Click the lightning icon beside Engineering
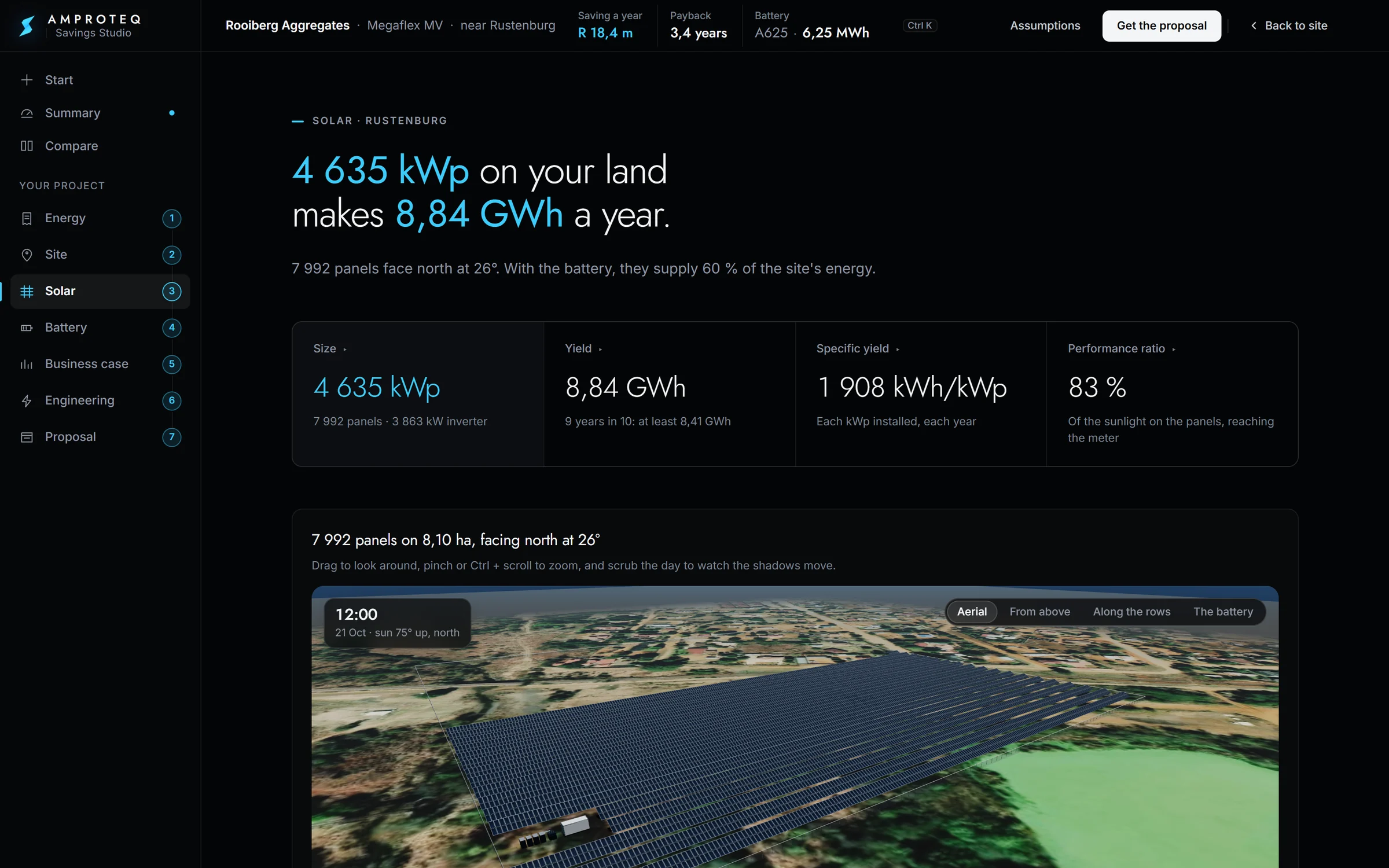Viewport: 1389px width, 868px height. pyautogui.click(x=27, y=400)
